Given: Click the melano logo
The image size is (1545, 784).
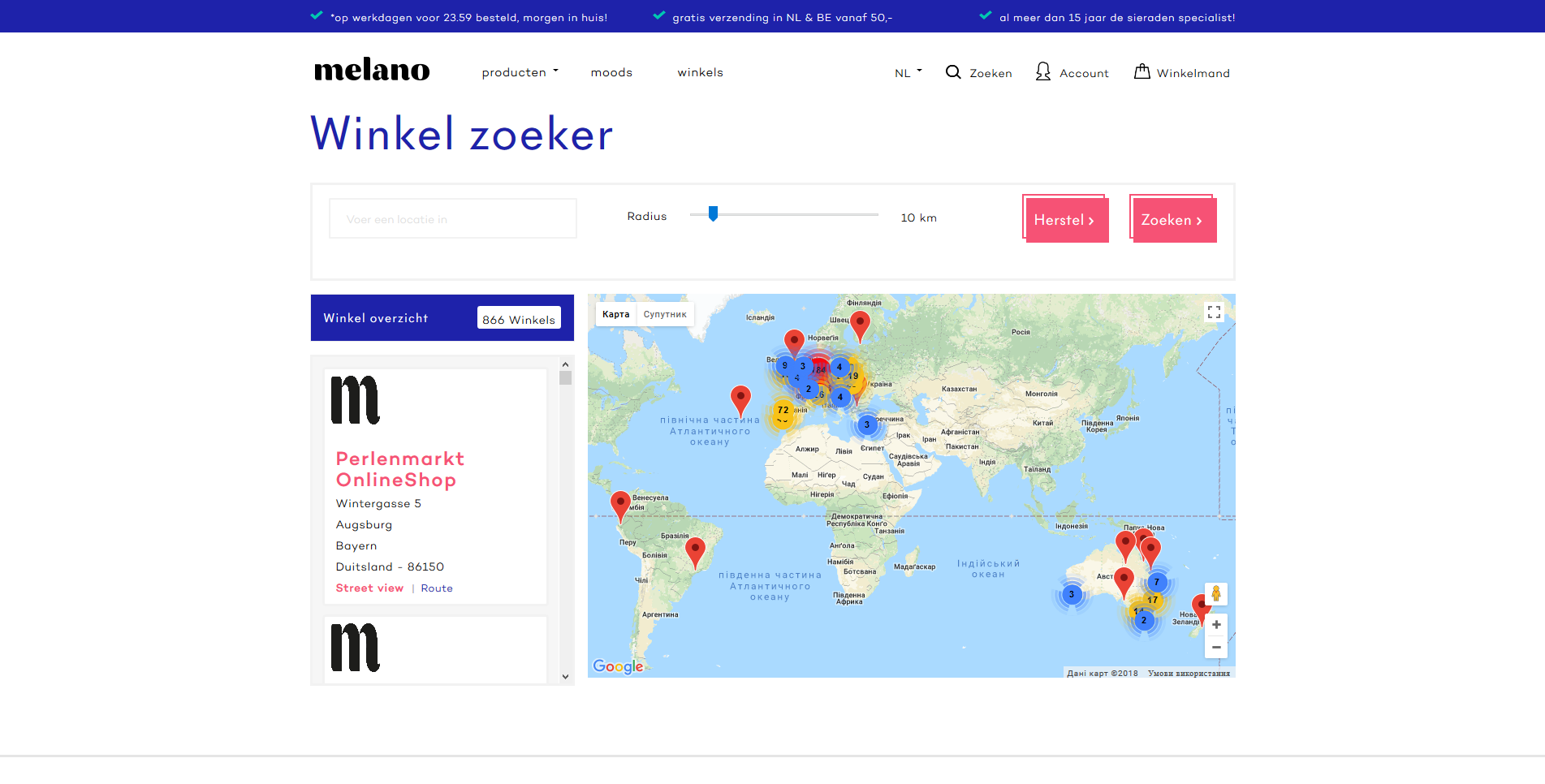Looking at the screenshot, I should tap(372, 71).
